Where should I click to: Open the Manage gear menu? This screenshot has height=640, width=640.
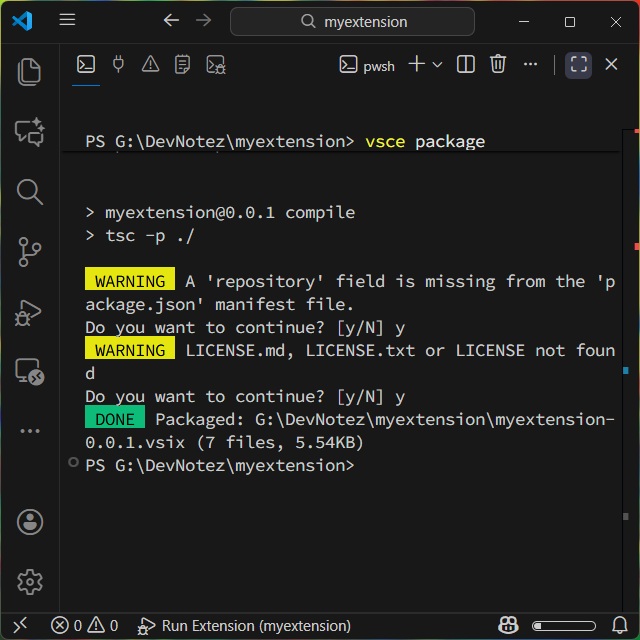[x=30, y=581]
